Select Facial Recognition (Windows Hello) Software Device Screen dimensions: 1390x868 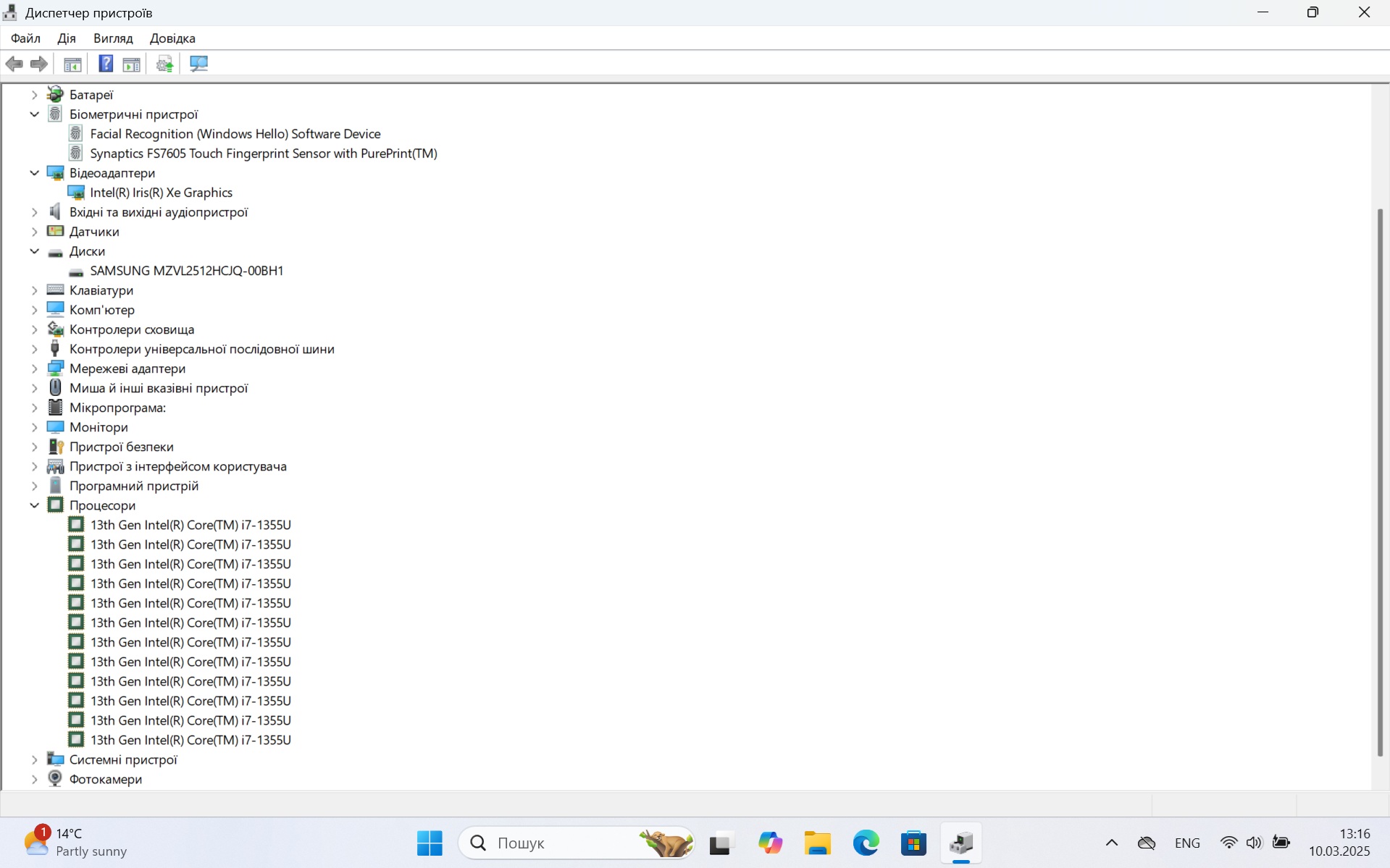click(235, 133)
